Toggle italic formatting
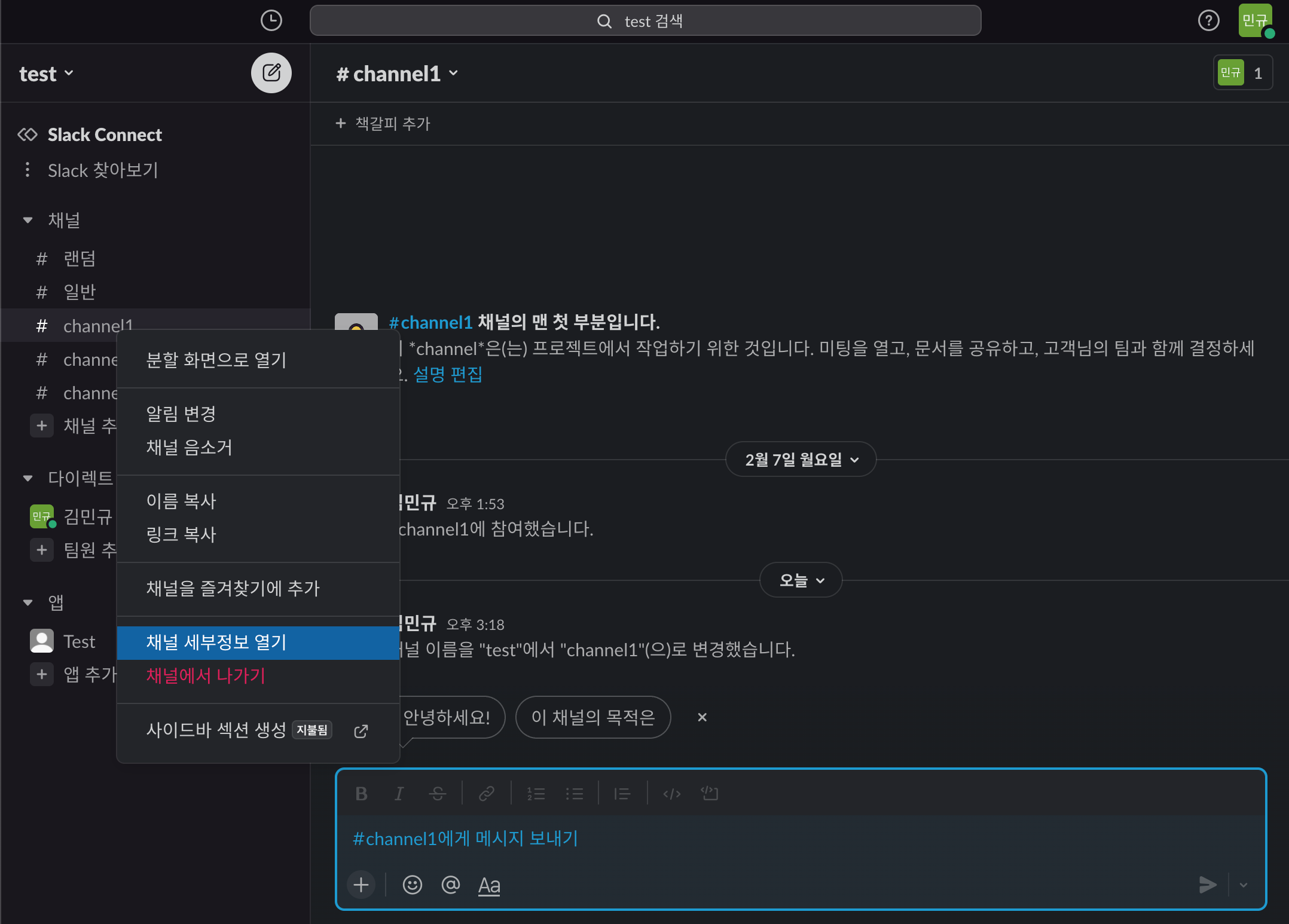The height and width of the screenshot is (924, 1289). click(399, 794)
